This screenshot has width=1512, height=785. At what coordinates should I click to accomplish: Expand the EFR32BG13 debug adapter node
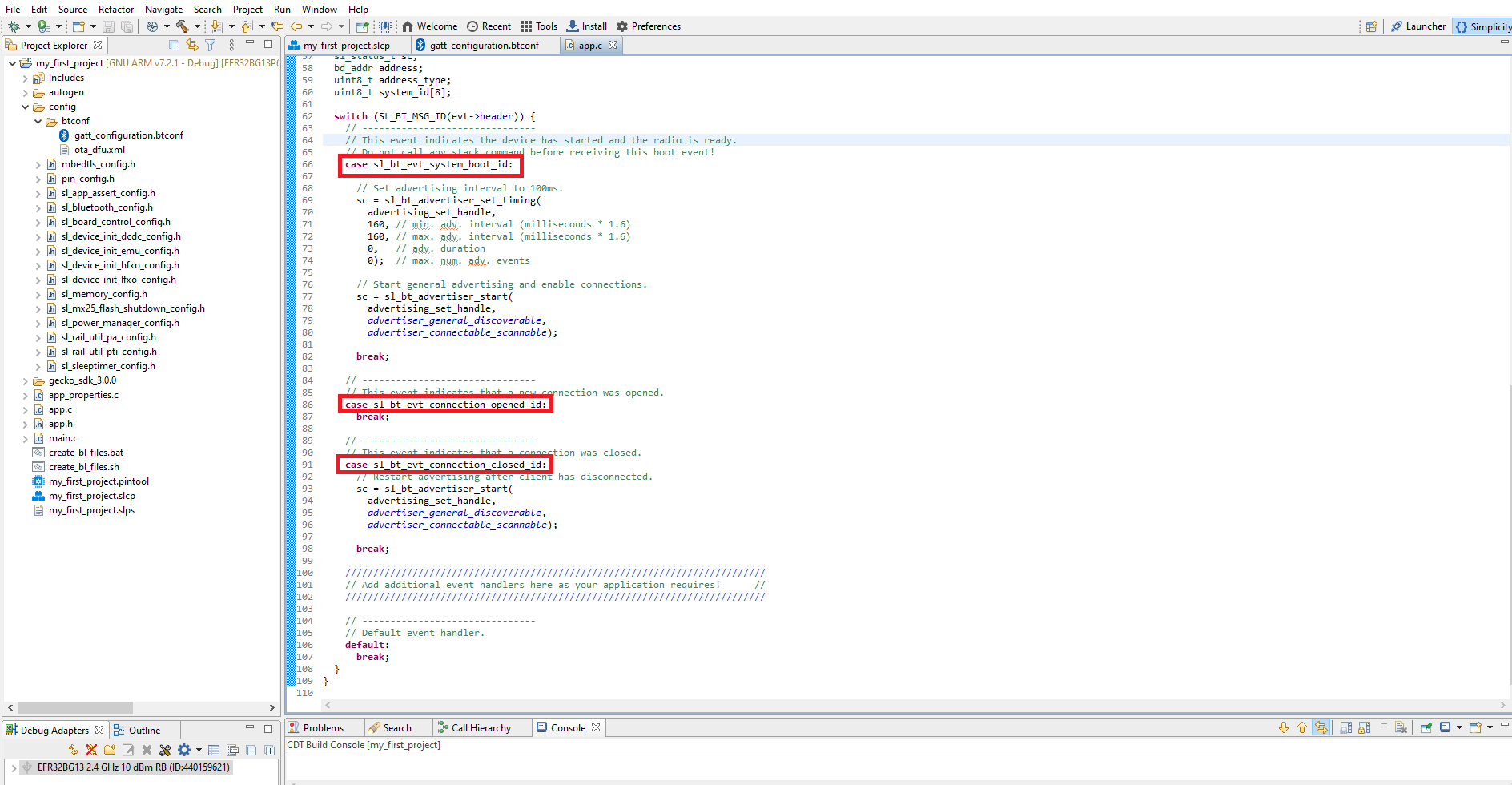point(13,768)
